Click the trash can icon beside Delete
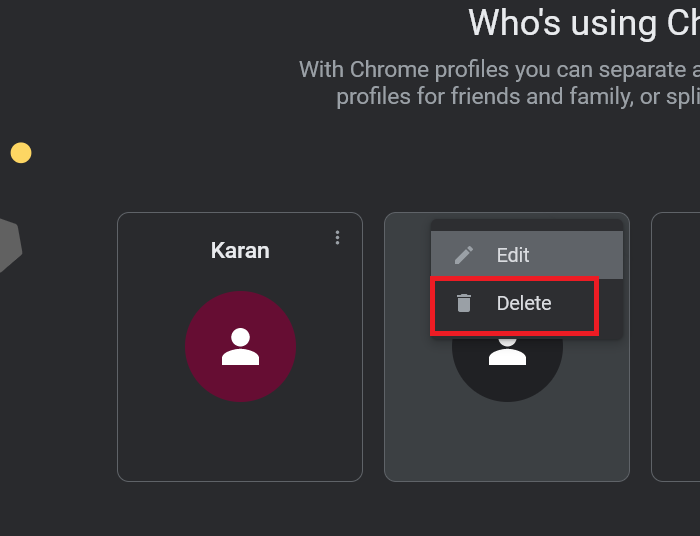Image resolution: width=700 pixels, height=536 pixels. coord(463,303)
